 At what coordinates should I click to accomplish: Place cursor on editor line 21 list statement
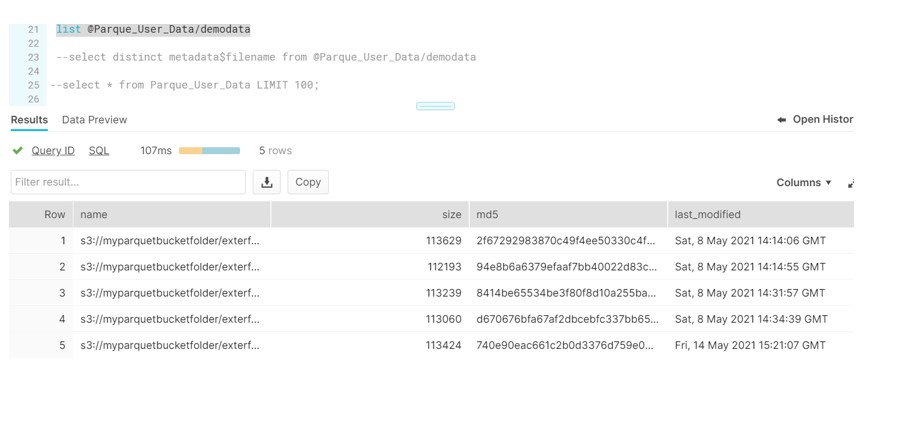[153, 30]
